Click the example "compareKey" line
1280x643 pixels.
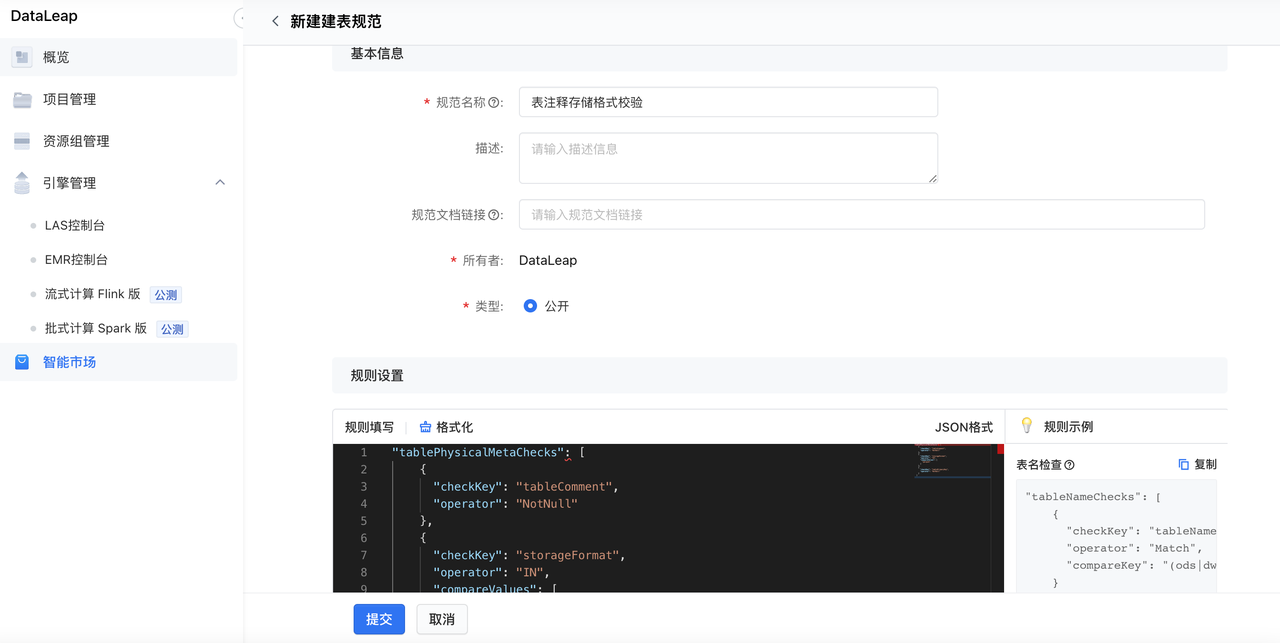tap(1141, 565)
